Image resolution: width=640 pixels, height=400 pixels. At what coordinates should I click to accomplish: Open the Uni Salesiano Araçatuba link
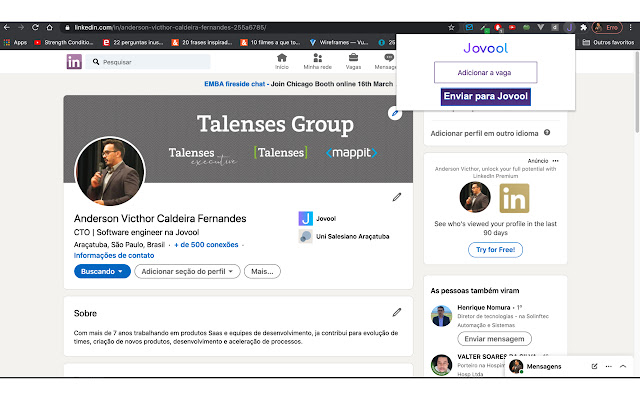pos(344,236)
